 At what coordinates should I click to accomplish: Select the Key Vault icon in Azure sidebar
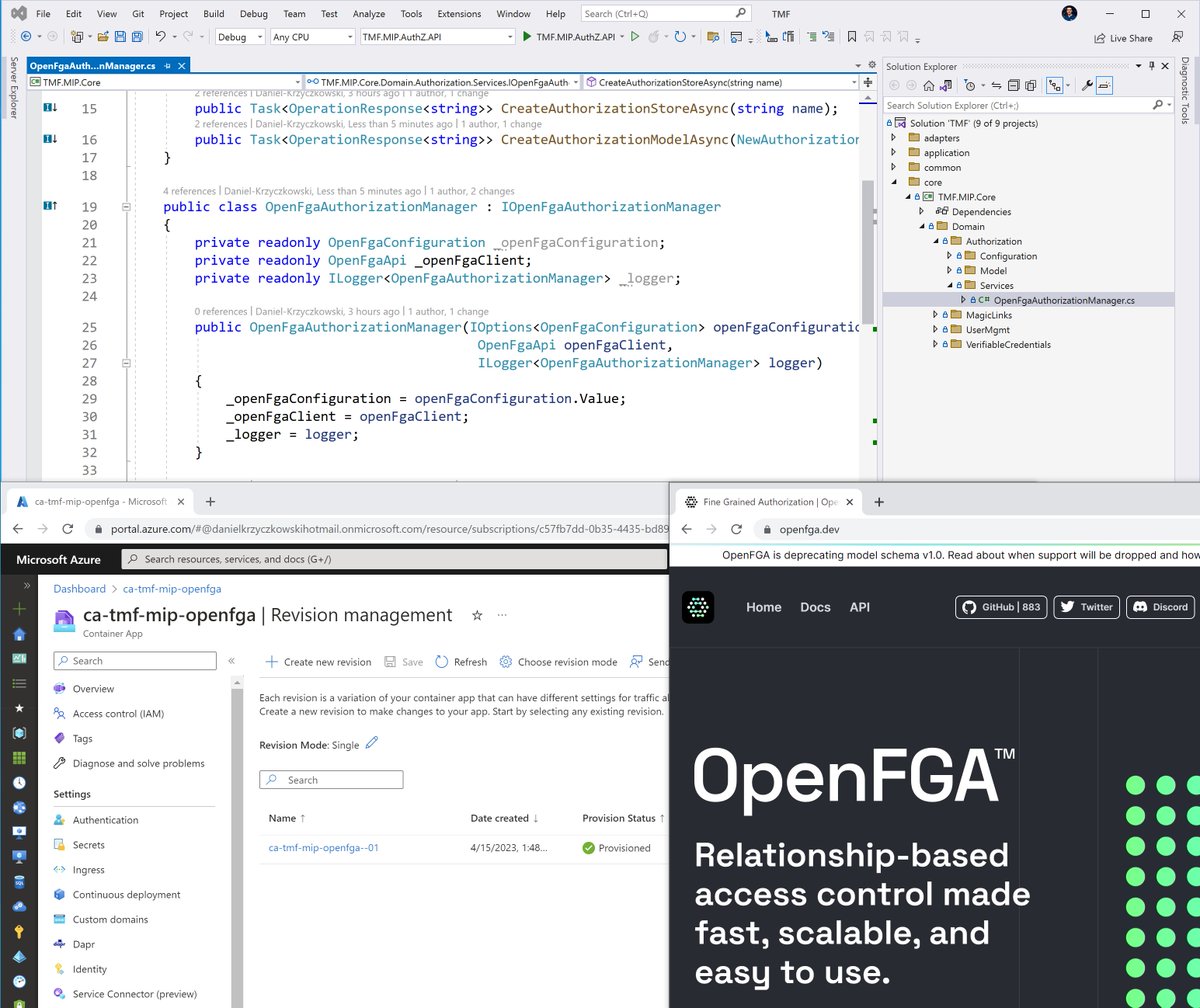click(20, 932)
